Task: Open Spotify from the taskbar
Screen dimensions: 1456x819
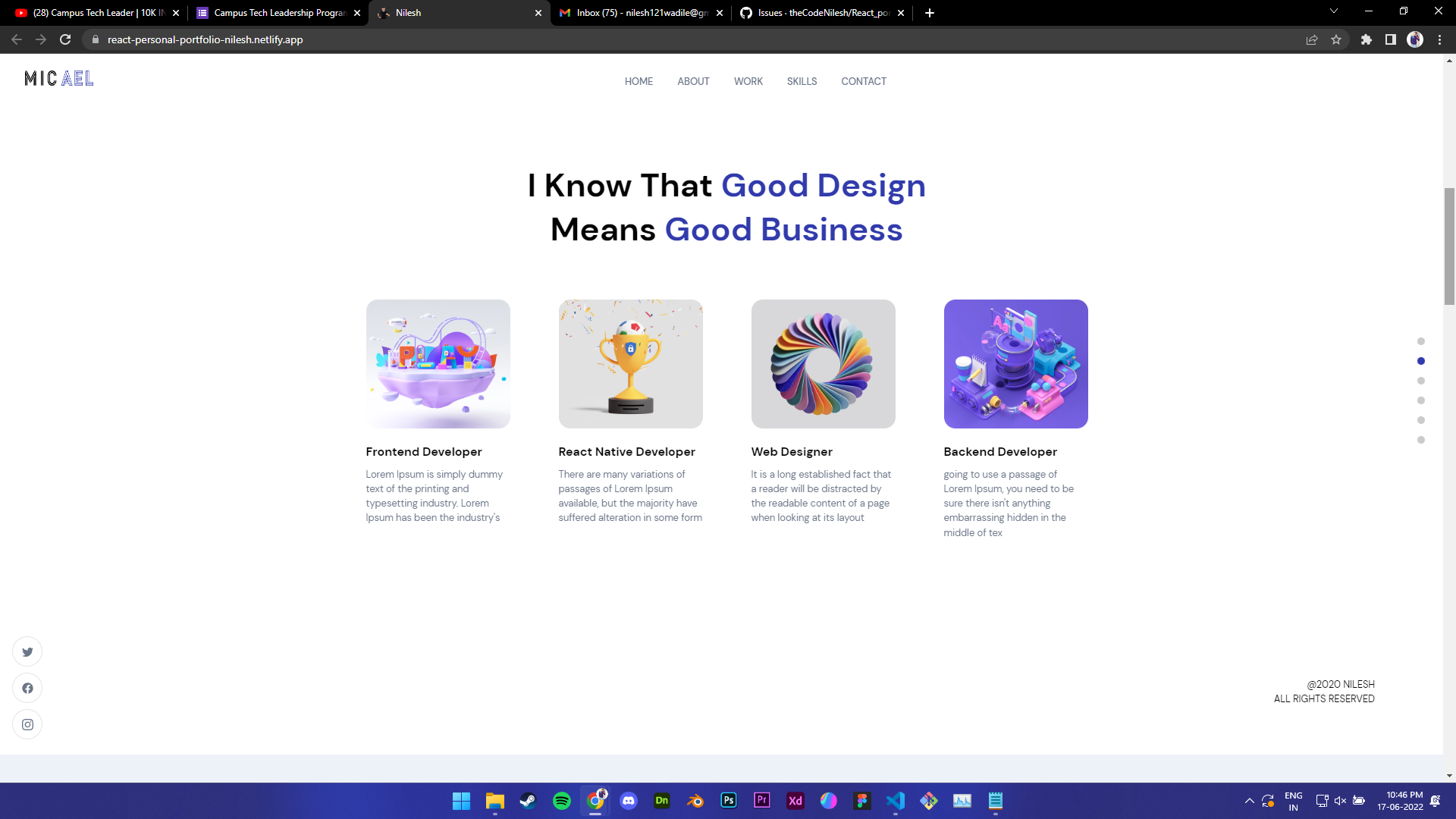Action: (562, 800)
